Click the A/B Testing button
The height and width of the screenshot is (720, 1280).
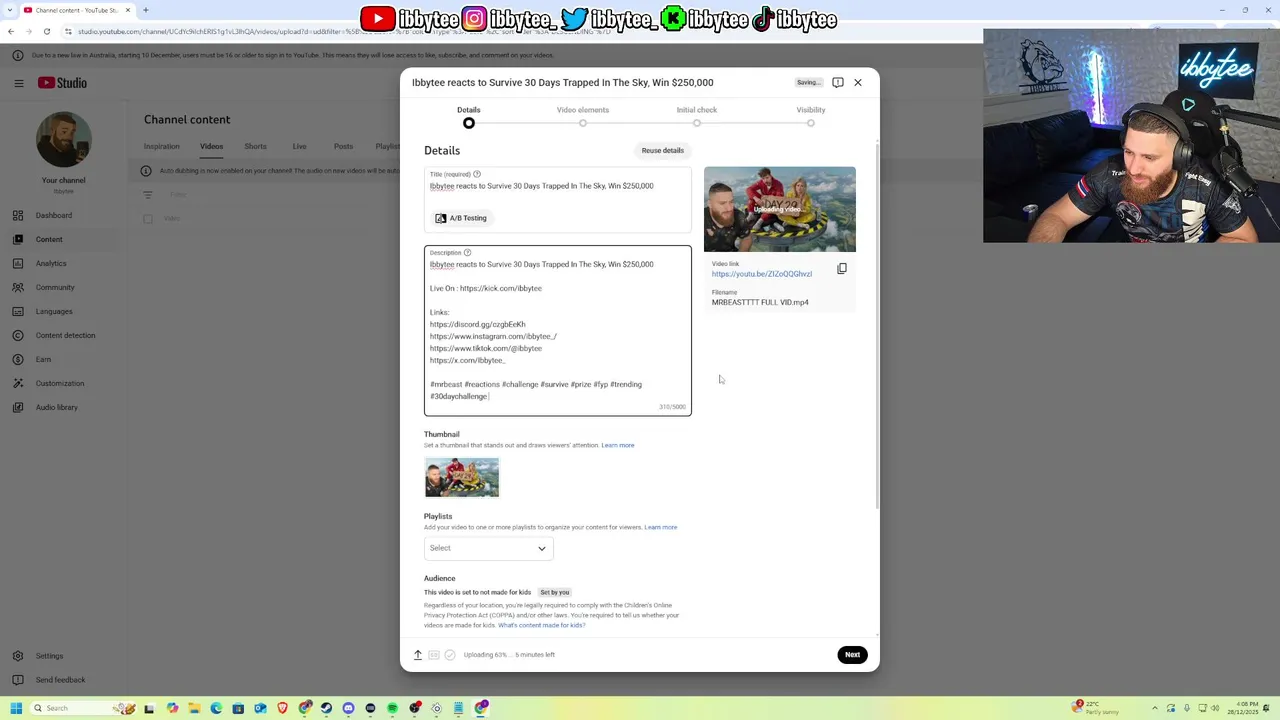pos(461,218)
